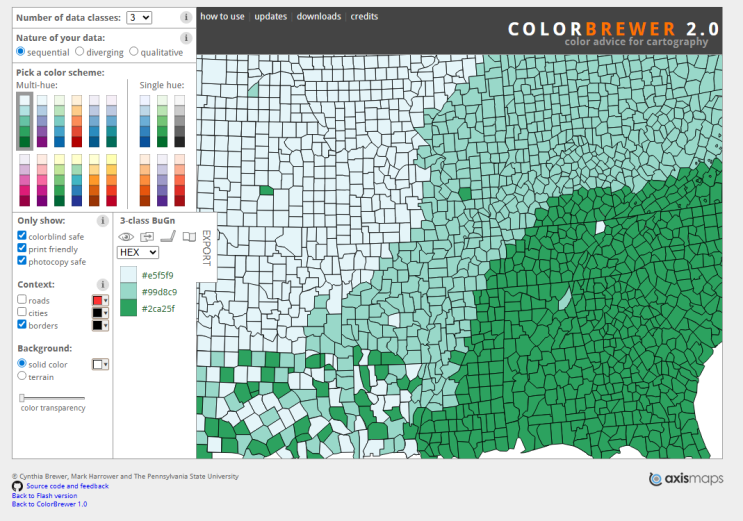
Task: Select the PuBuGn ramp ending in dark teal
Action: click(x=111, y=121)
